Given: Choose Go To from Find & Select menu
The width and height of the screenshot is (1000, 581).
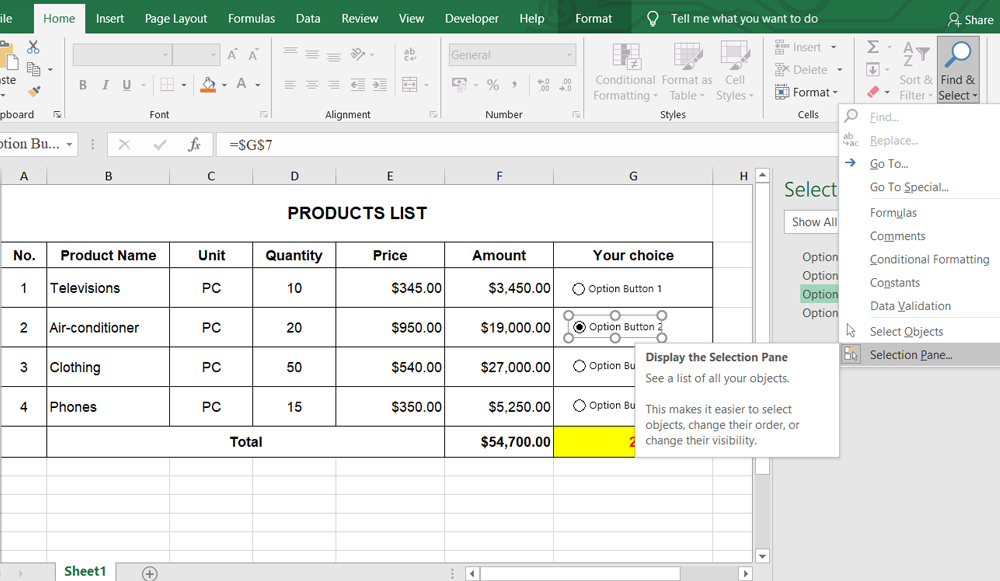Looking at the screenshot, I should tap(920, 163).
